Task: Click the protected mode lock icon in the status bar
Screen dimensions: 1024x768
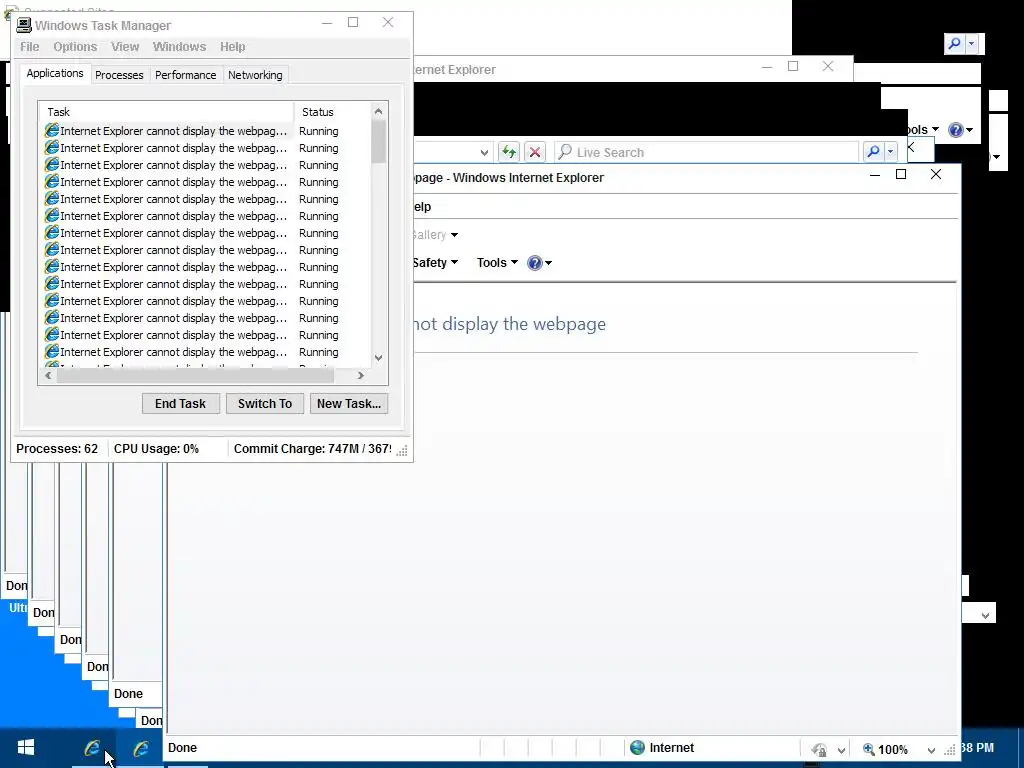Action: [820, 750]
